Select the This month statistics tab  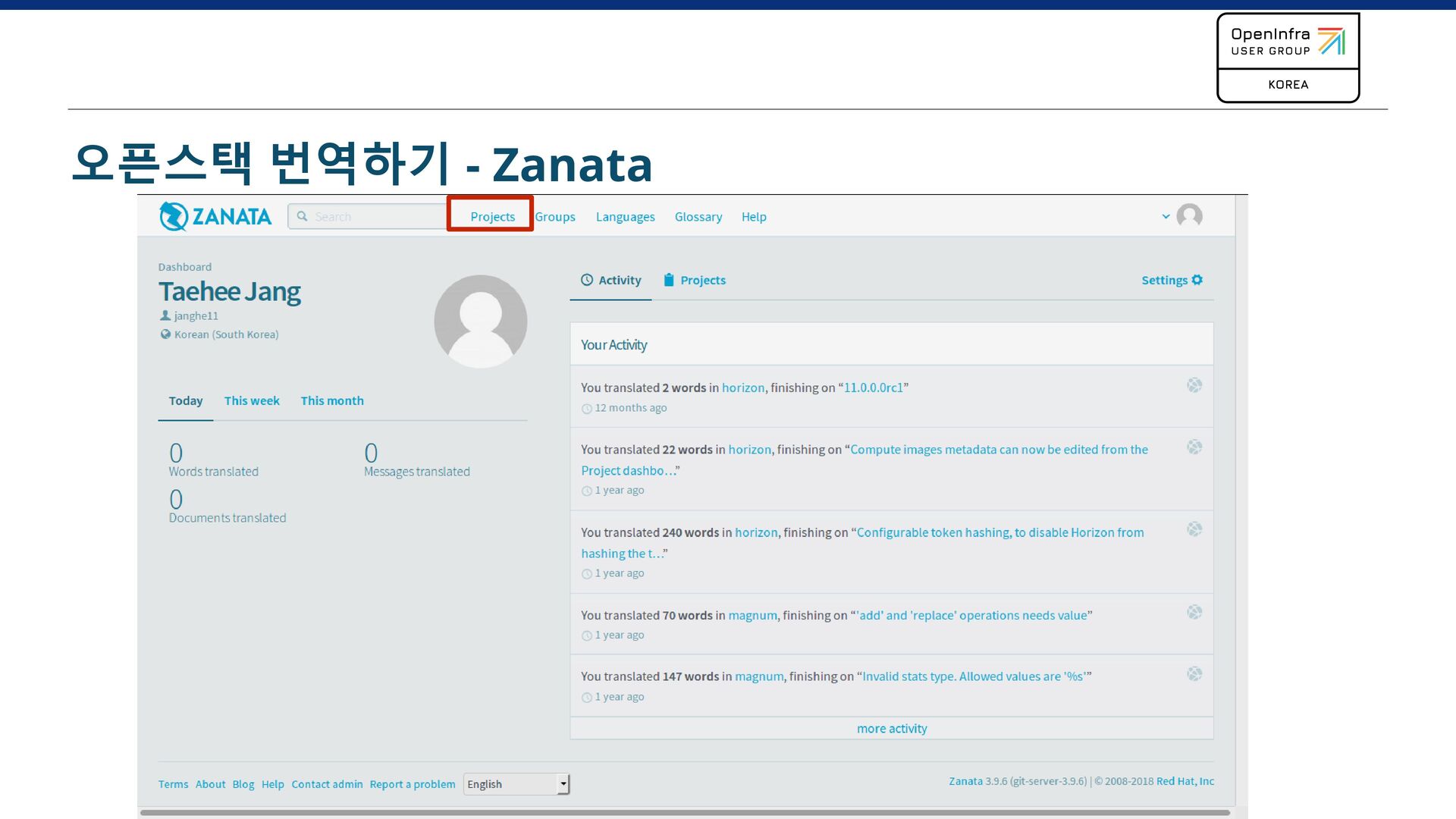332,401
